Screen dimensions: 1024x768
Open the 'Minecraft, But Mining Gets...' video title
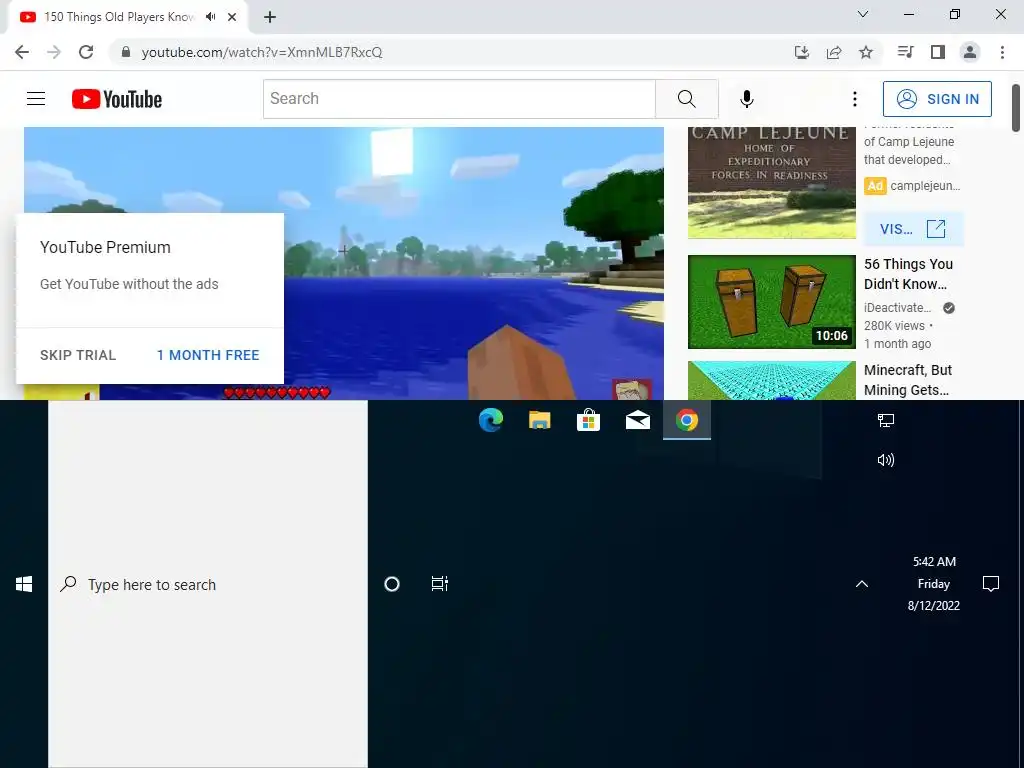click(x=908, y=380)
